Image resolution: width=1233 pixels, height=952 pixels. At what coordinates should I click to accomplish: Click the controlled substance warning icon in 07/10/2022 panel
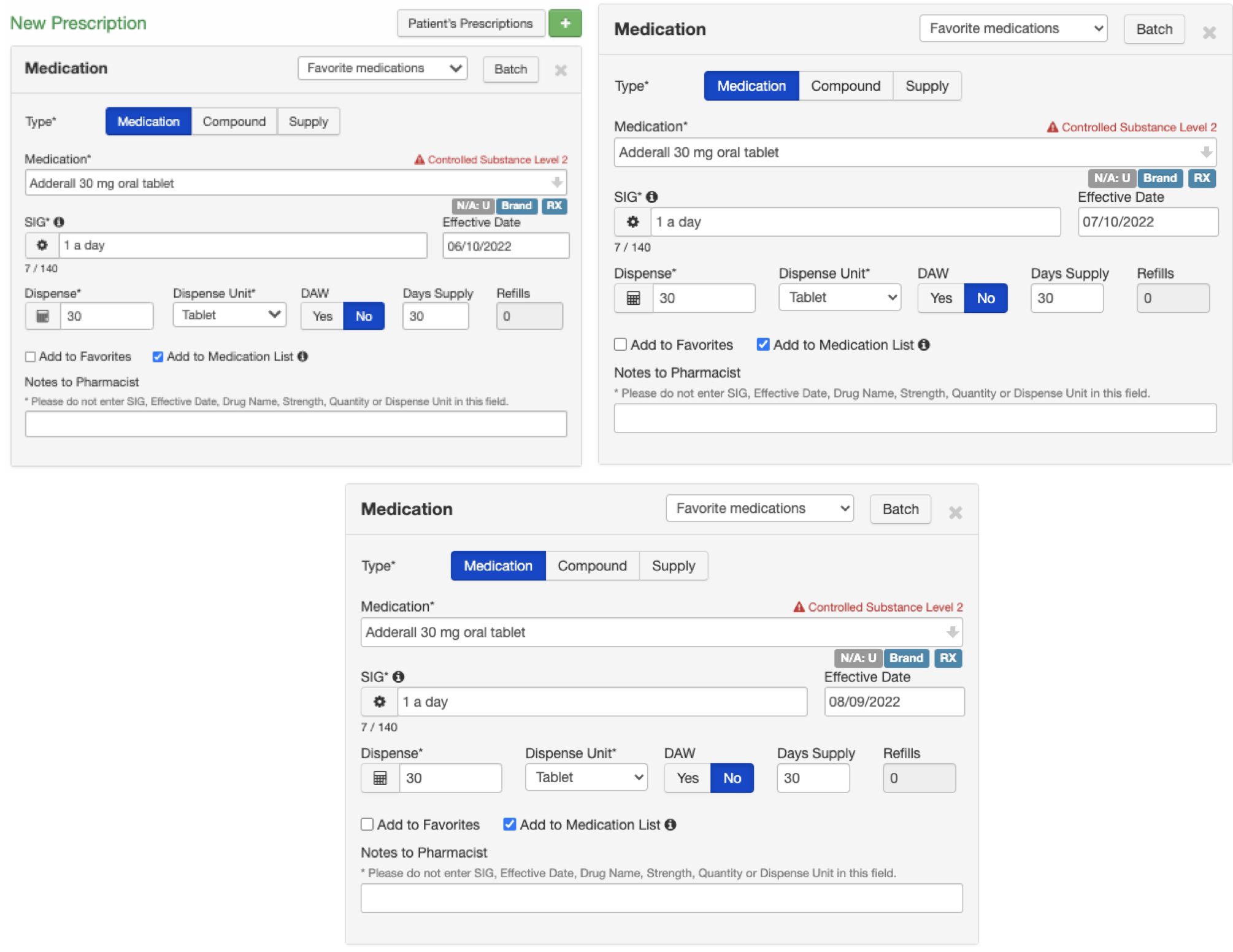pyautogui.click(x=1053, y=127)
